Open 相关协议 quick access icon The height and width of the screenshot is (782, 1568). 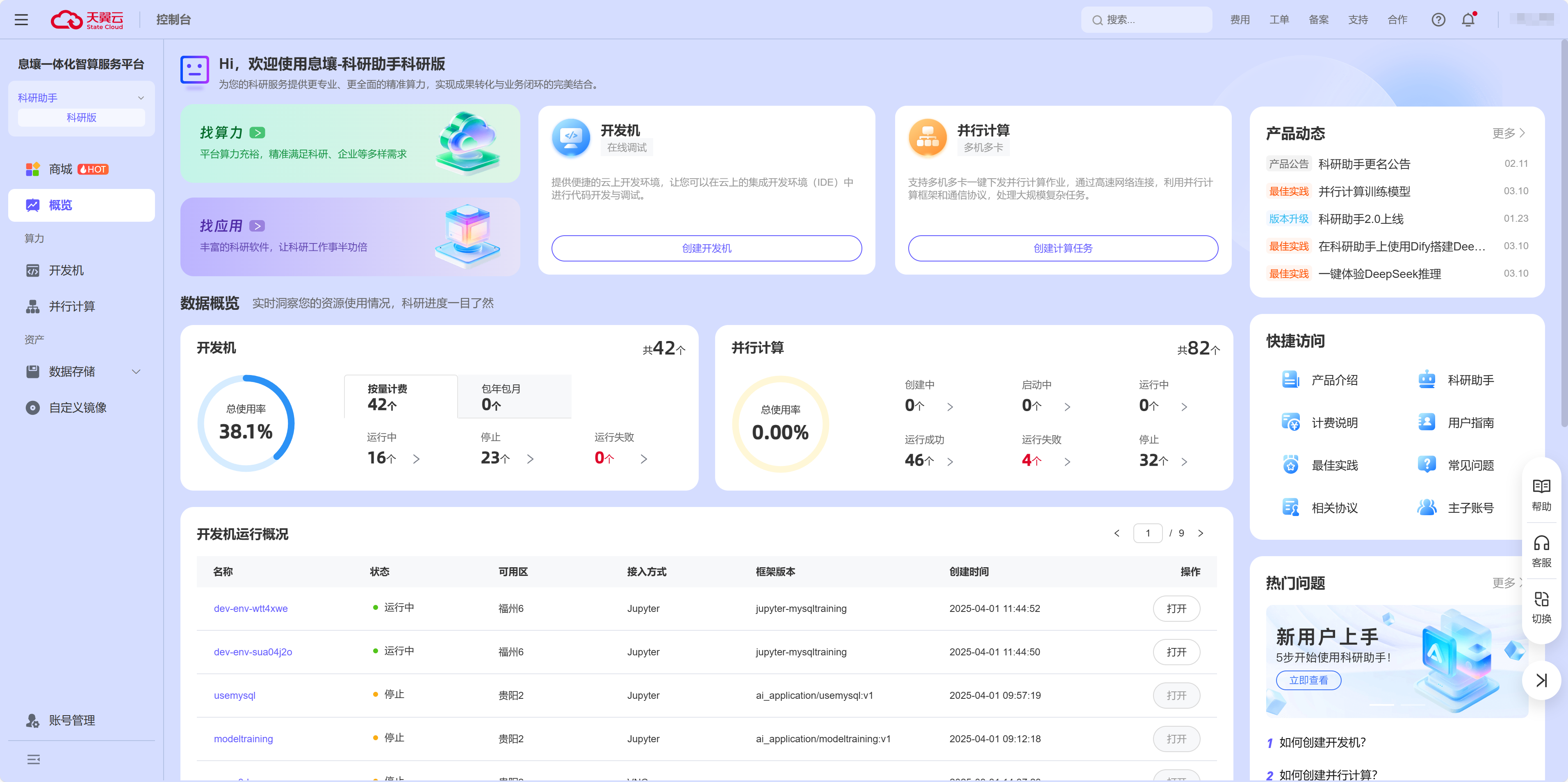[1290, 507]
